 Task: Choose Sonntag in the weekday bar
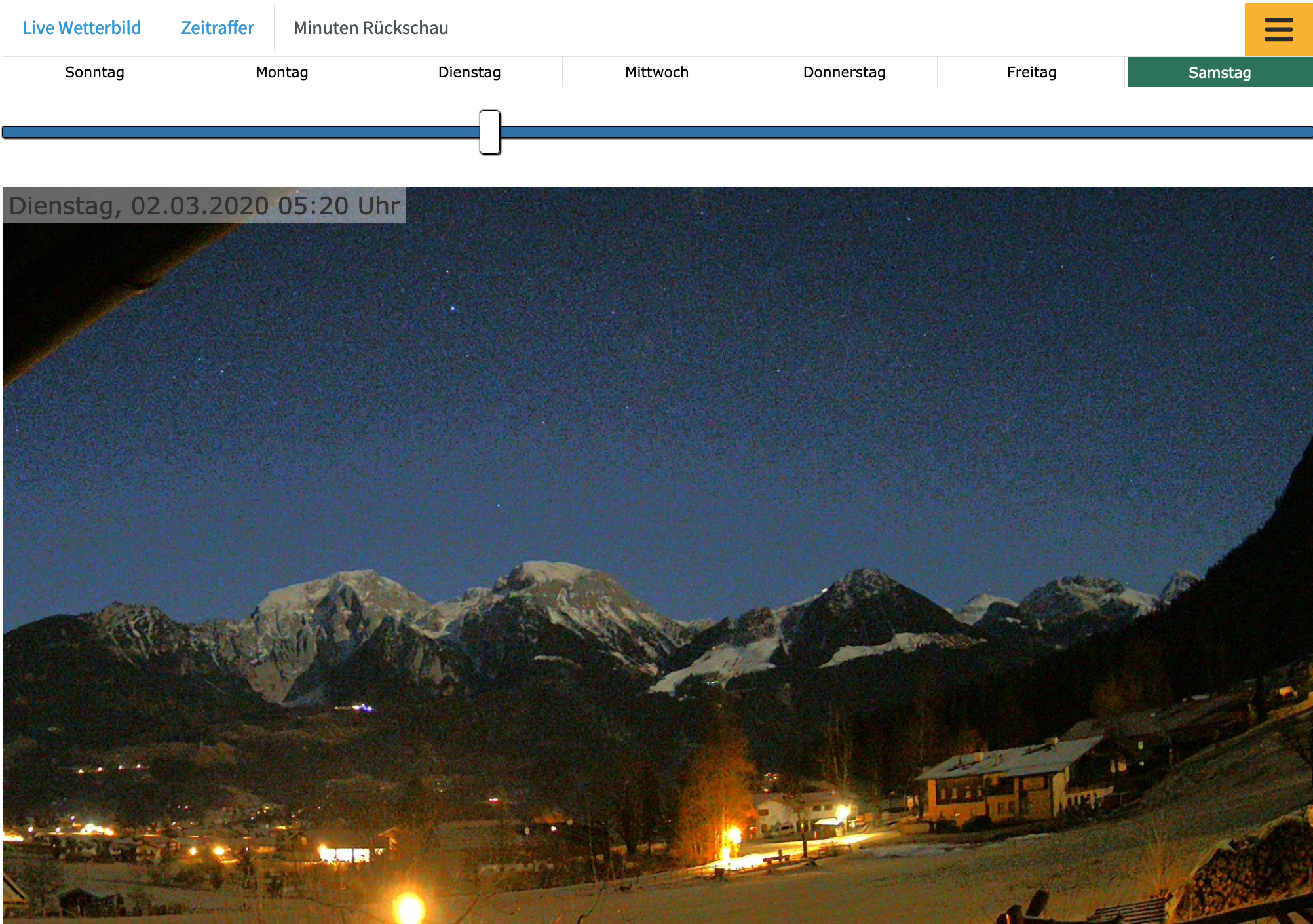[x=94, y=72]
